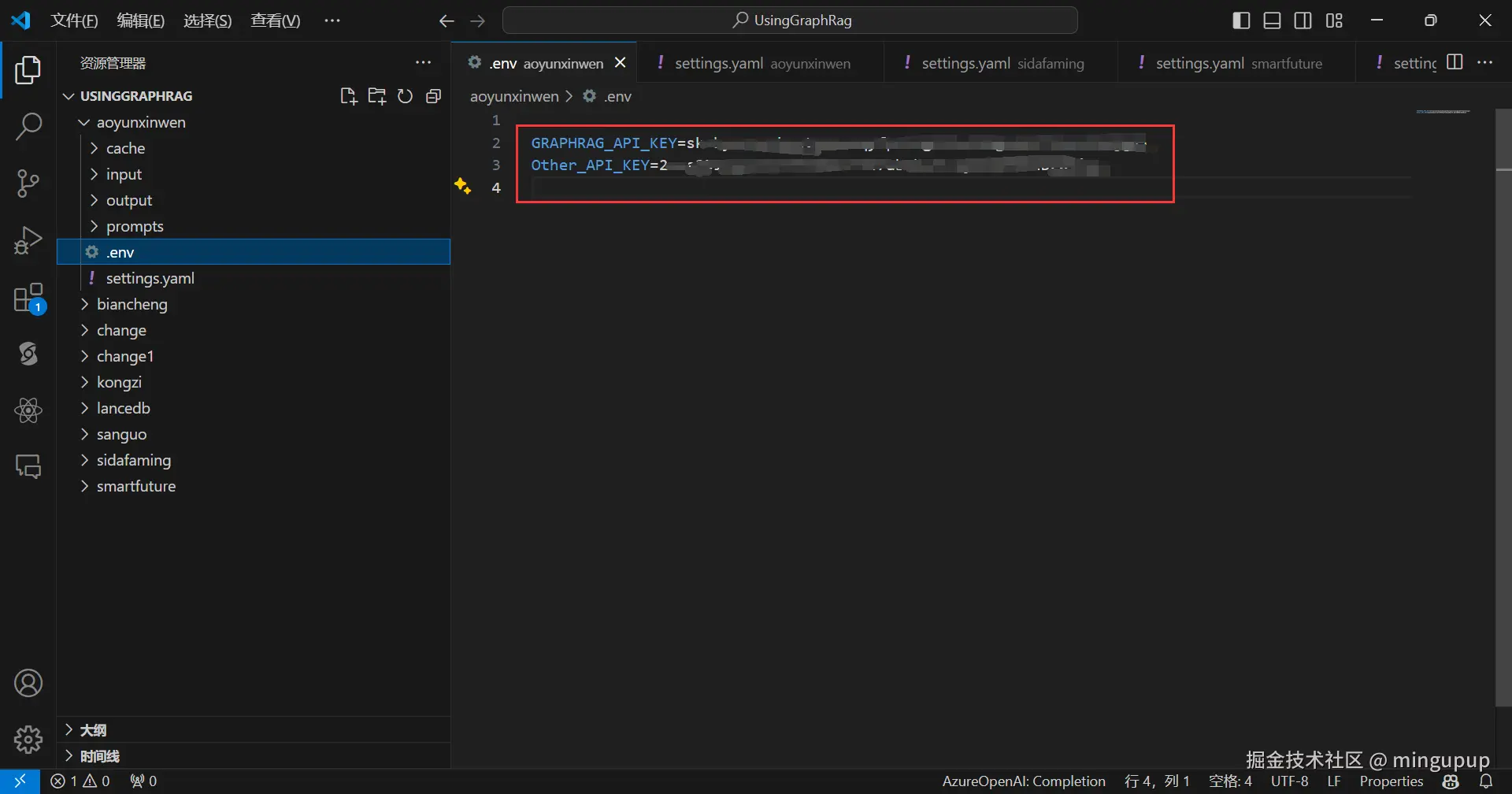Go back in navigation history
The height and width of the screenshot is (794, 1512).
click(x=447, y=21)
